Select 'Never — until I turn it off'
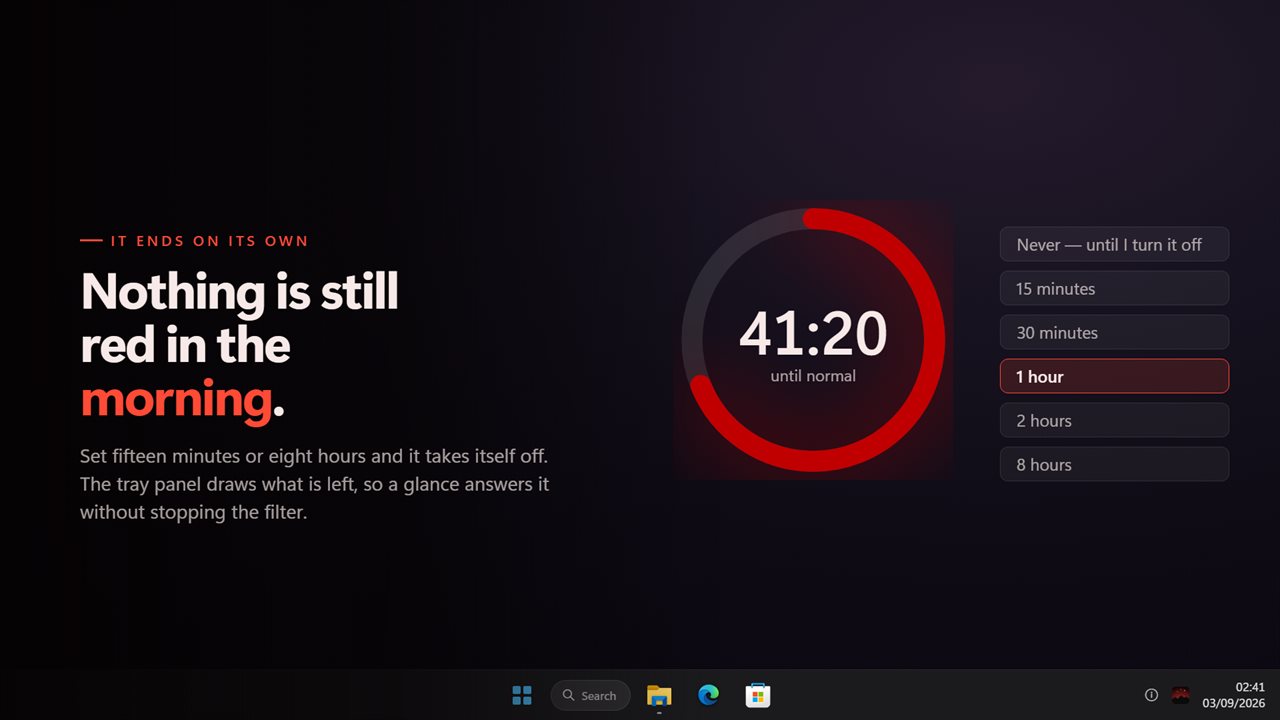Screen dimensions: 1280x720 pos(1114,244)
